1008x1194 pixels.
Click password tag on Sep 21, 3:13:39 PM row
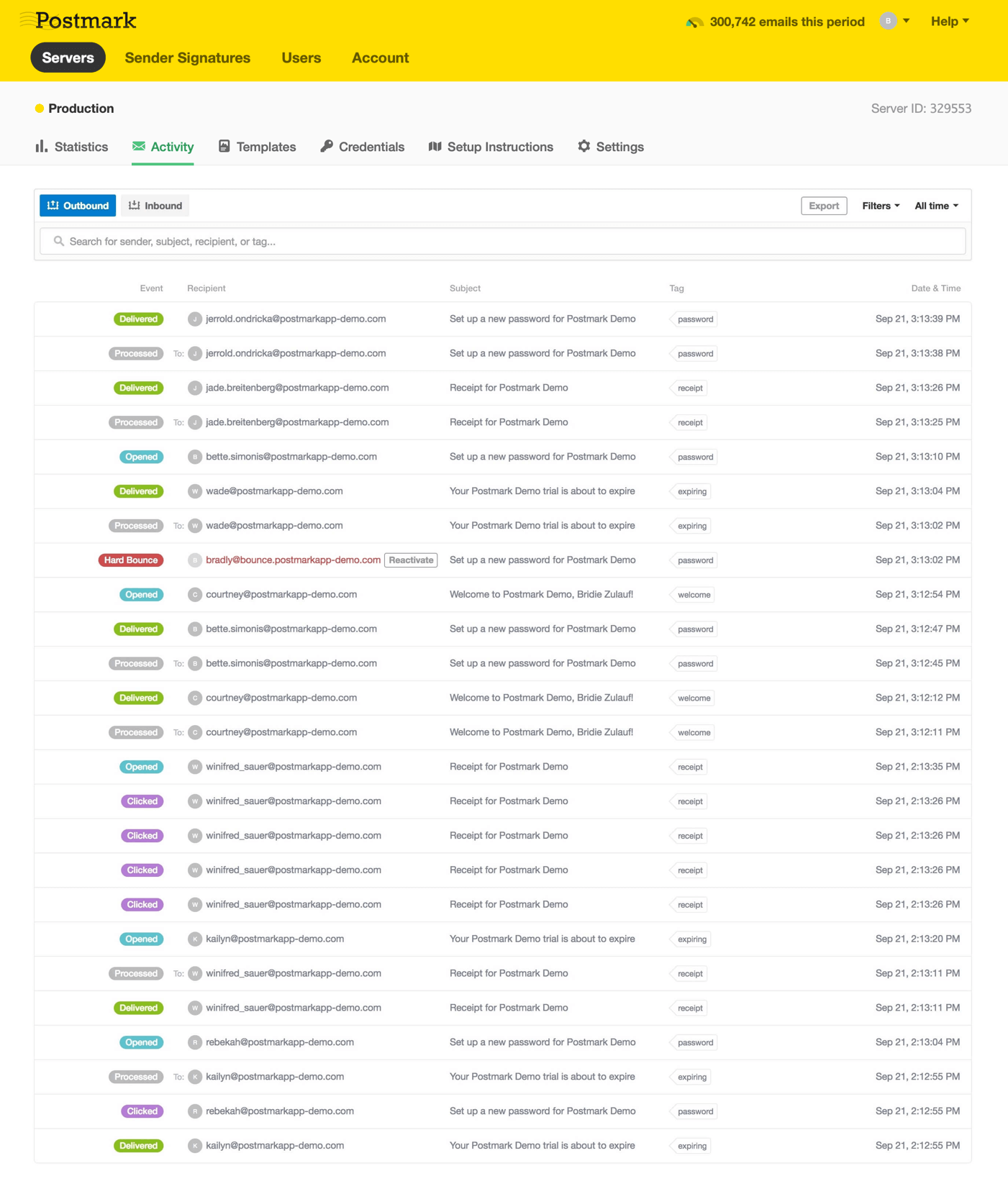[x=694, y=319]
